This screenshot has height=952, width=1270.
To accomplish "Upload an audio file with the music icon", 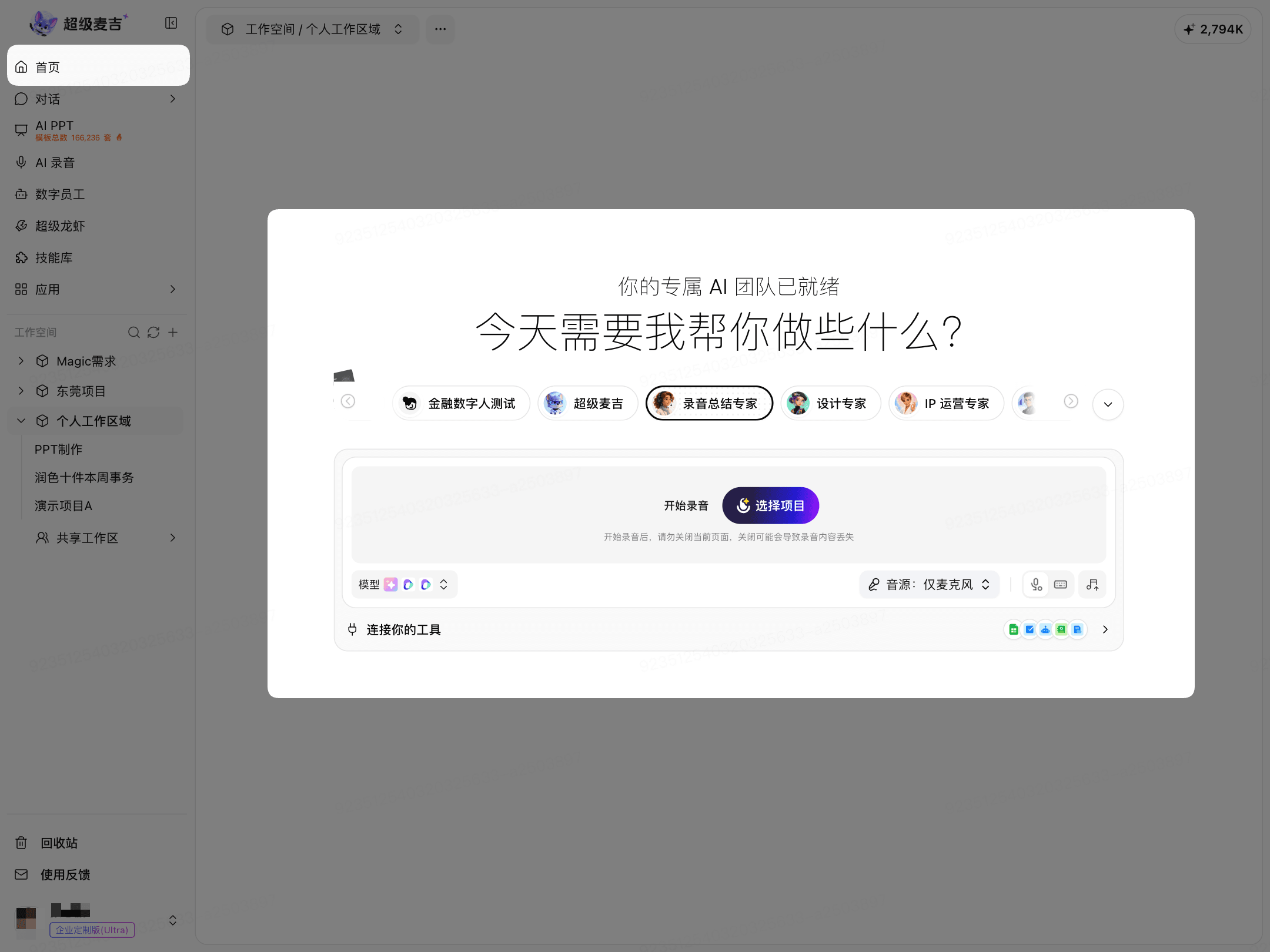I will point(1092,585).
